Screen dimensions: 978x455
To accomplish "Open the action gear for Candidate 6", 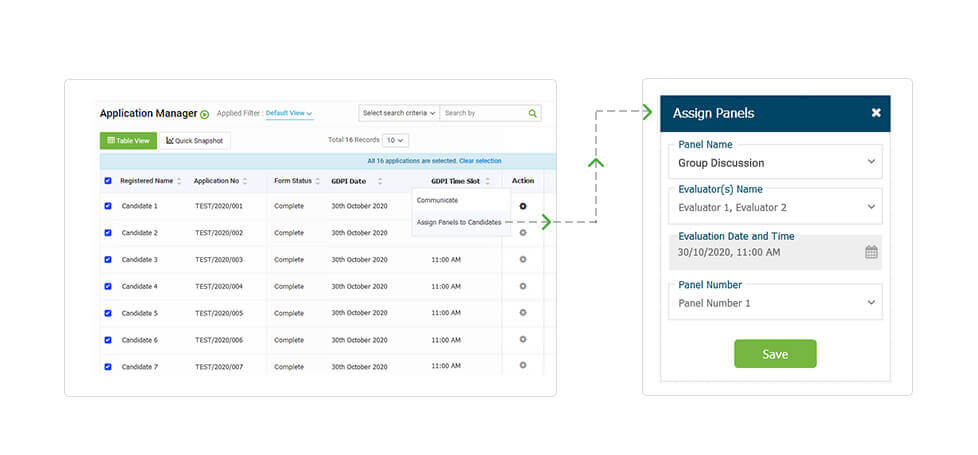I will point(523,340).
